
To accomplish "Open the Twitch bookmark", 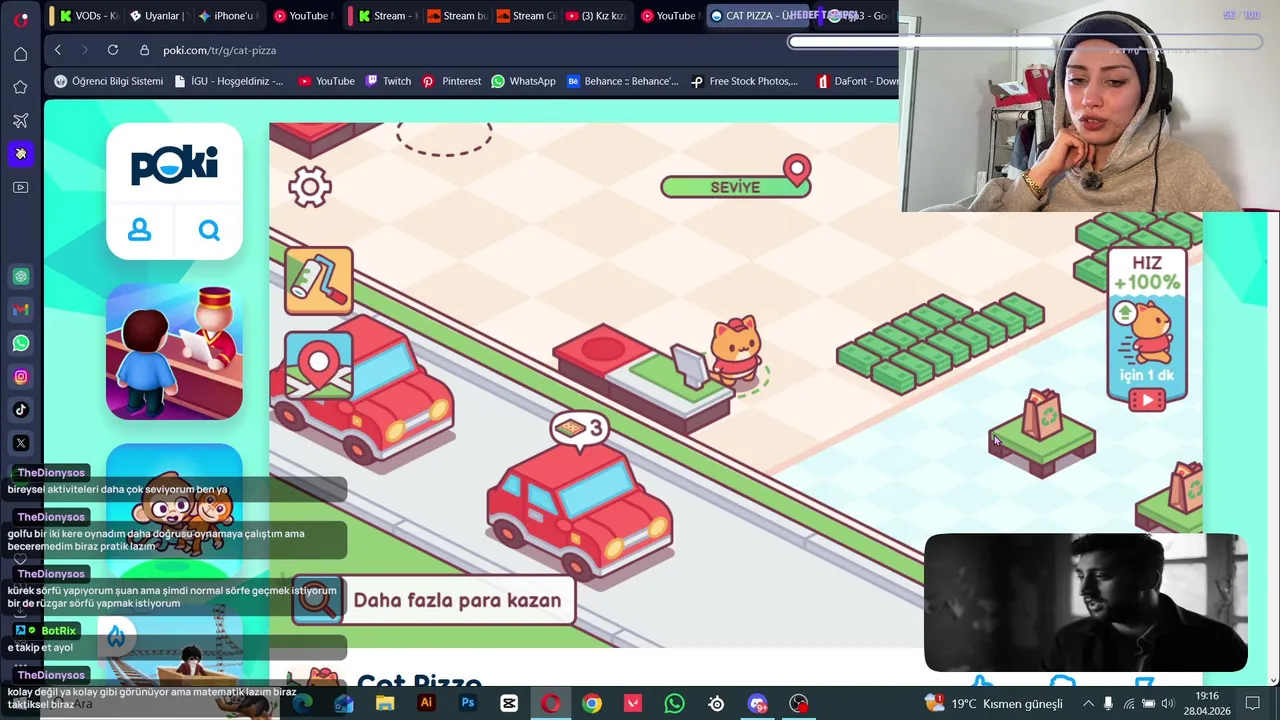I will [x=388, y=81].
